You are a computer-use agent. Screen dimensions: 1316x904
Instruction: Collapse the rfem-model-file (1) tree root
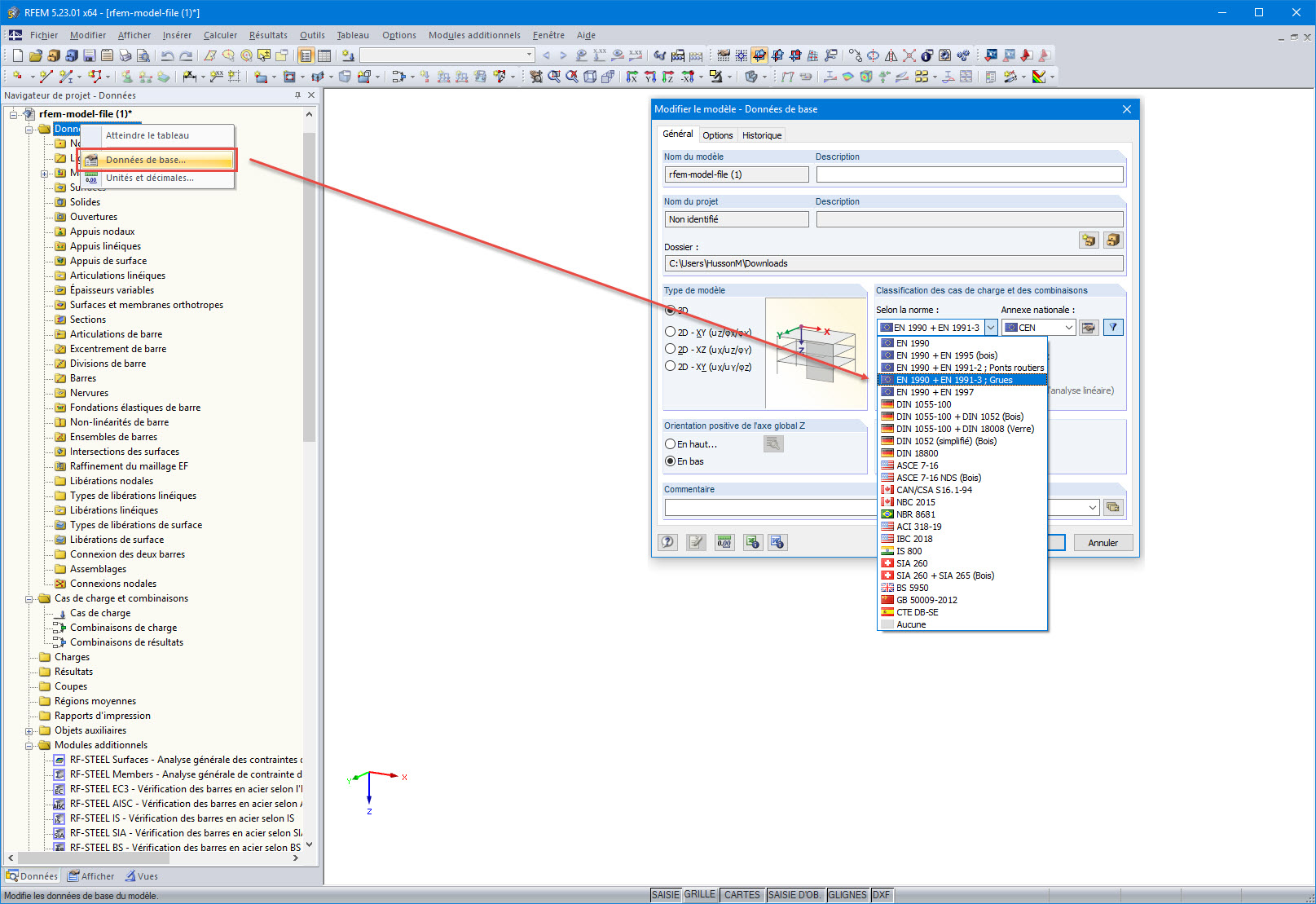pyautogui.click(x=14, y=114)
